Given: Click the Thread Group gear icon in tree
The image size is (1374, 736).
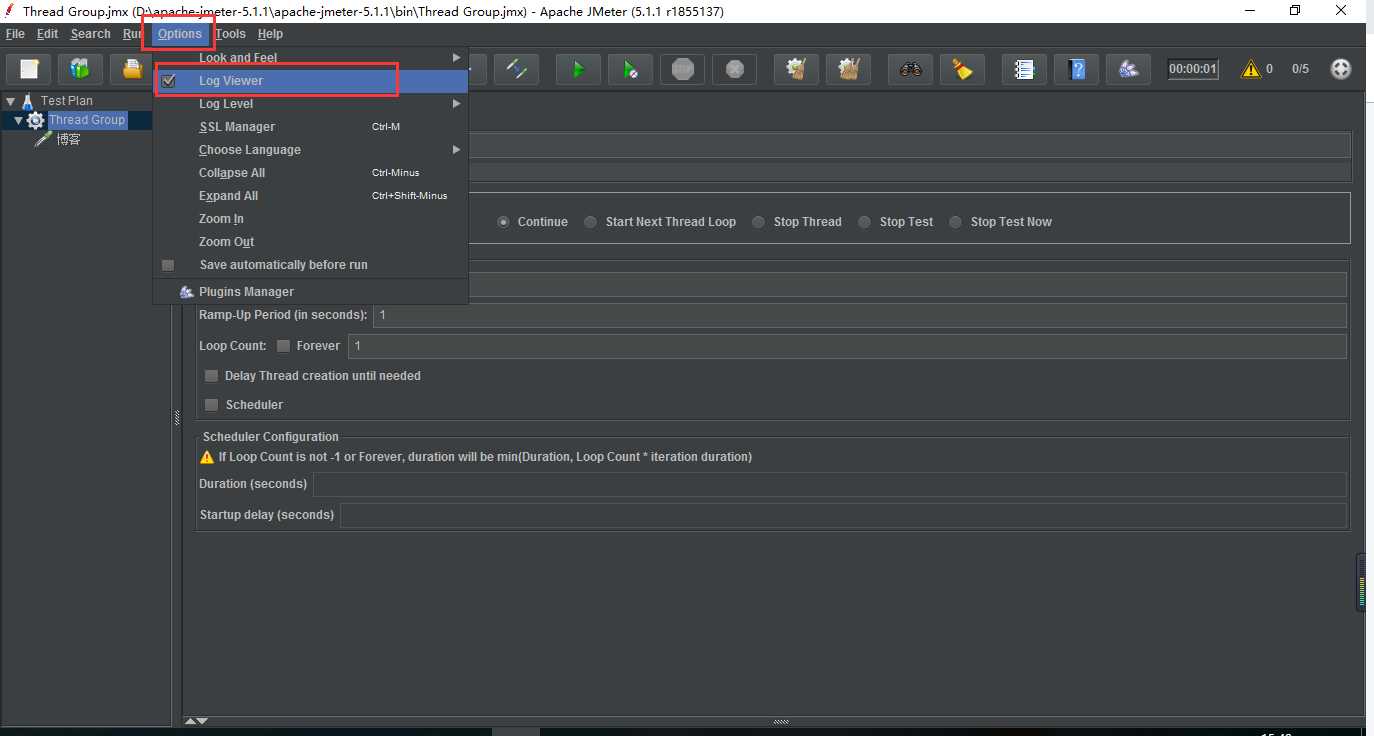Looking at the screenshot, I should pos(35,120).
